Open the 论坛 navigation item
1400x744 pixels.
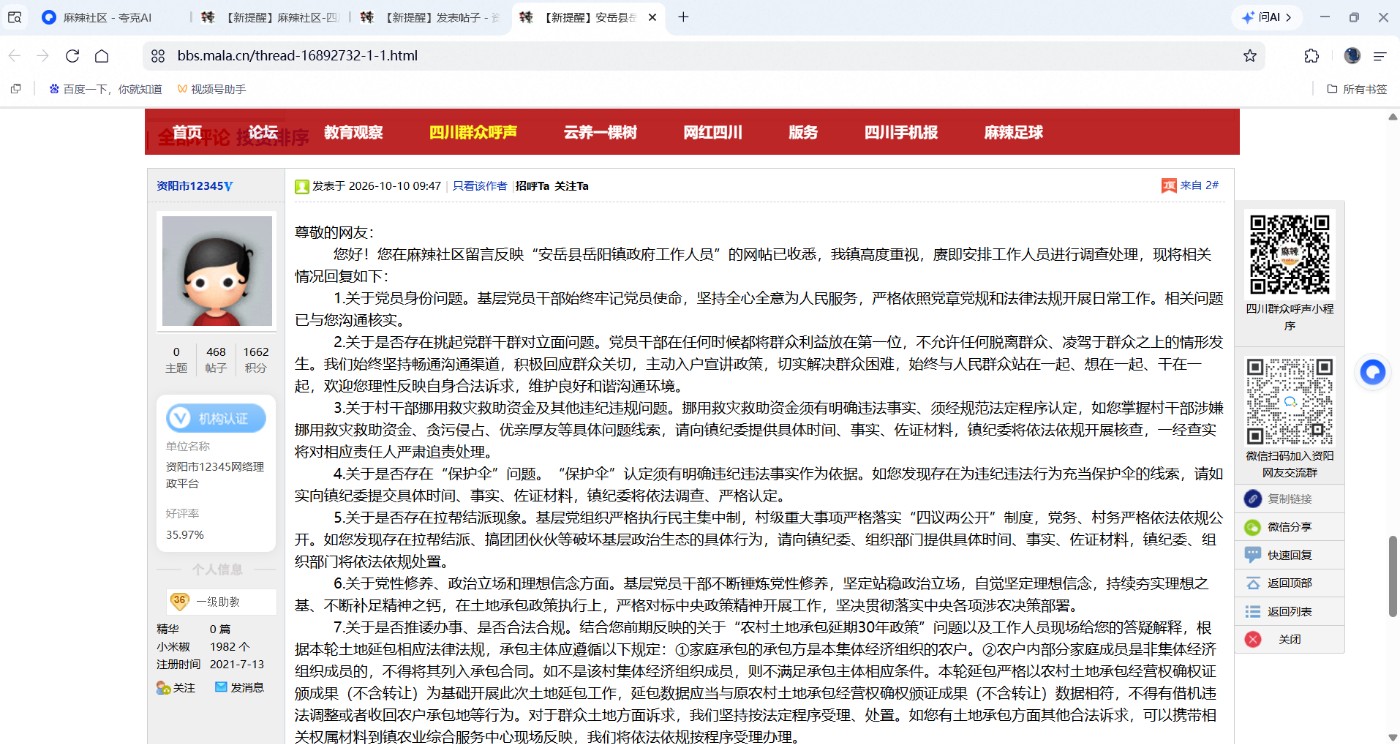pyautogui.click(x=263, y=132)
